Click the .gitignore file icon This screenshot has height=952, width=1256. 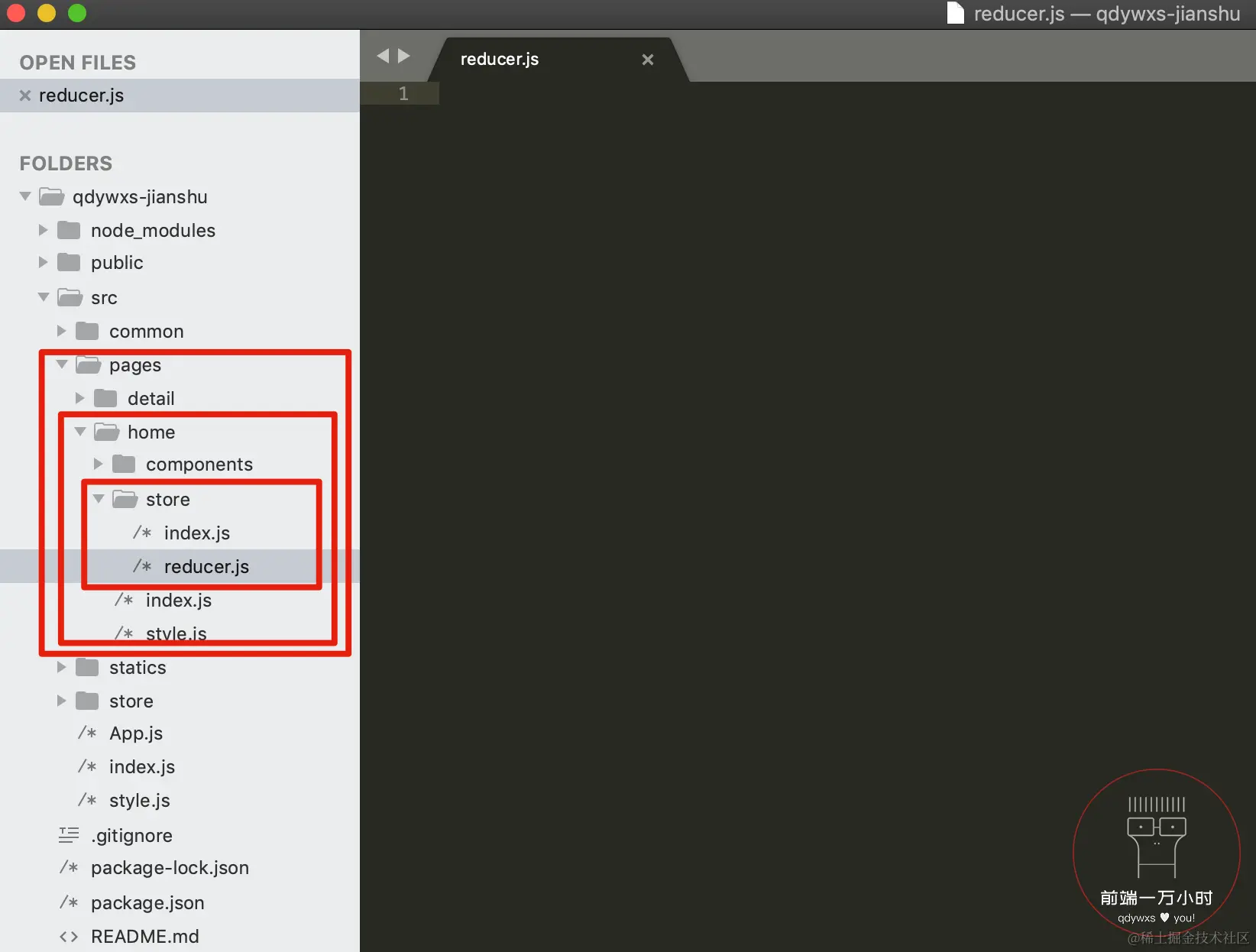point(69,835)
